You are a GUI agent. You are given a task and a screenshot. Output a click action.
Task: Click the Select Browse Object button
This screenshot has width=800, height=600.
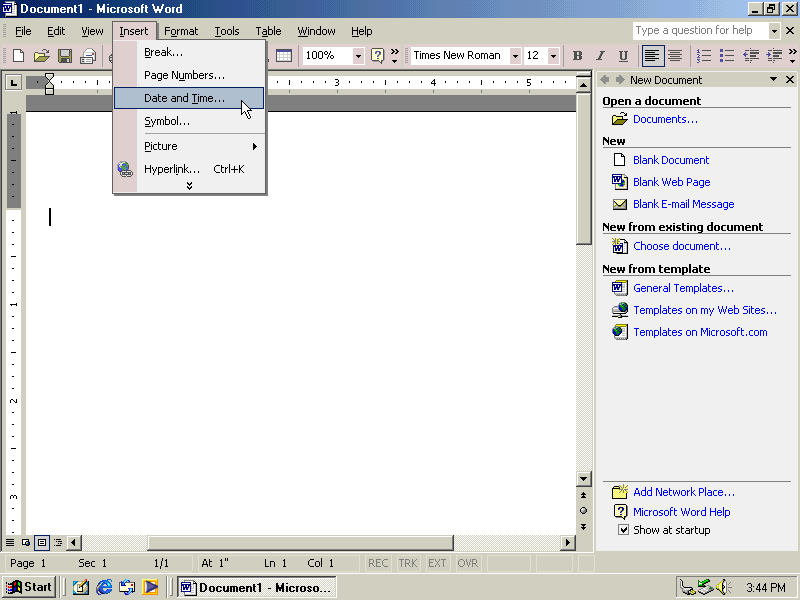(x=583, y=511)
